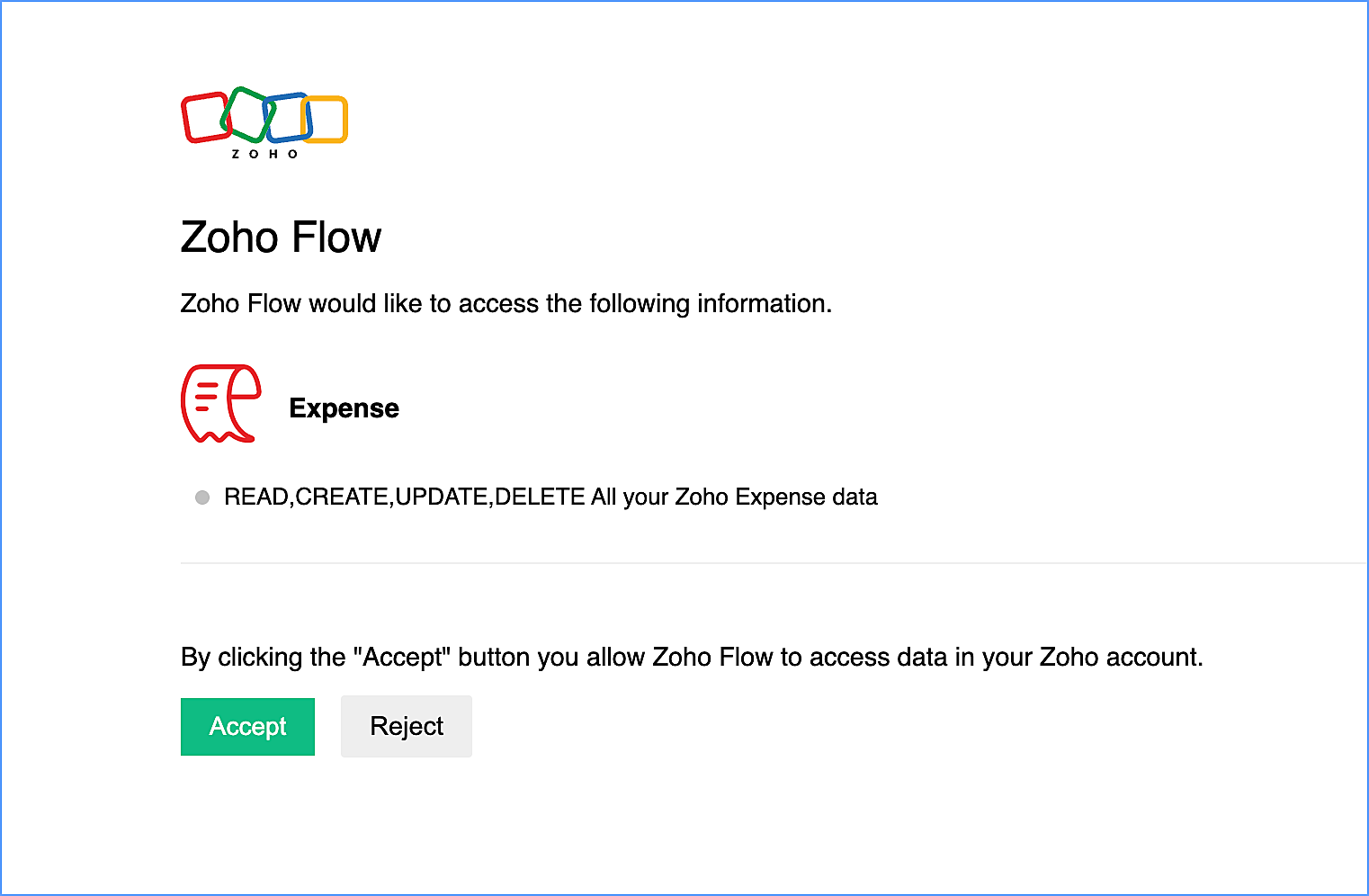Click the word DELETE in the permissions
1369x896 pixels.
point(540,497)
